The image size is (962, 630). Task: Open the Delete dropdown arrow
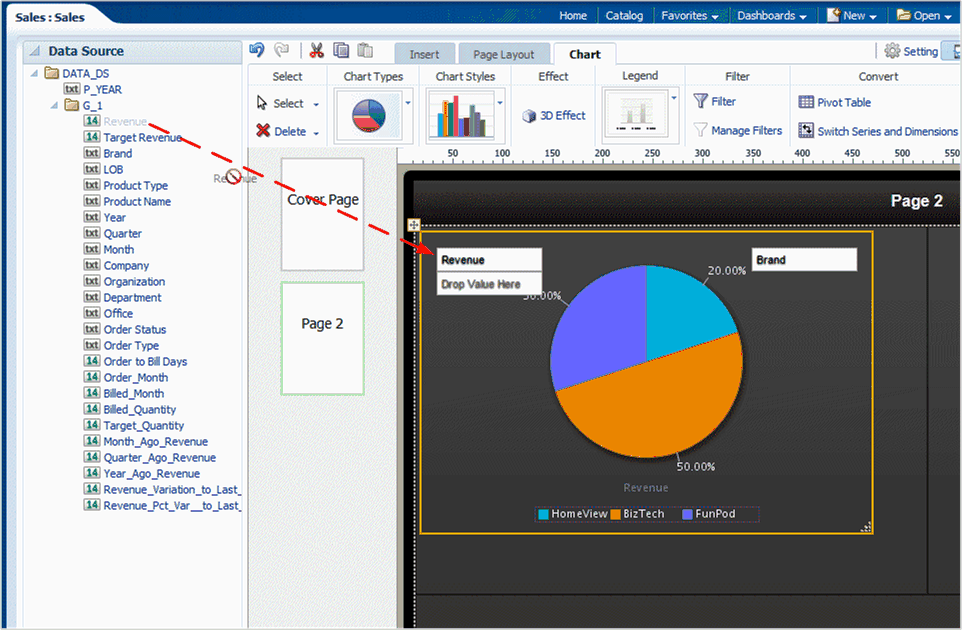[x=316, y=133]
